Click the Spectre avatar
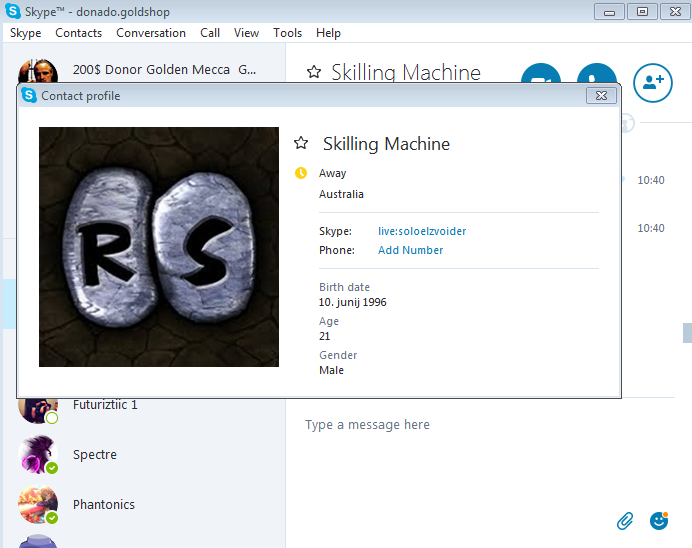Screen dimensions: 692x548 [38, 454]
